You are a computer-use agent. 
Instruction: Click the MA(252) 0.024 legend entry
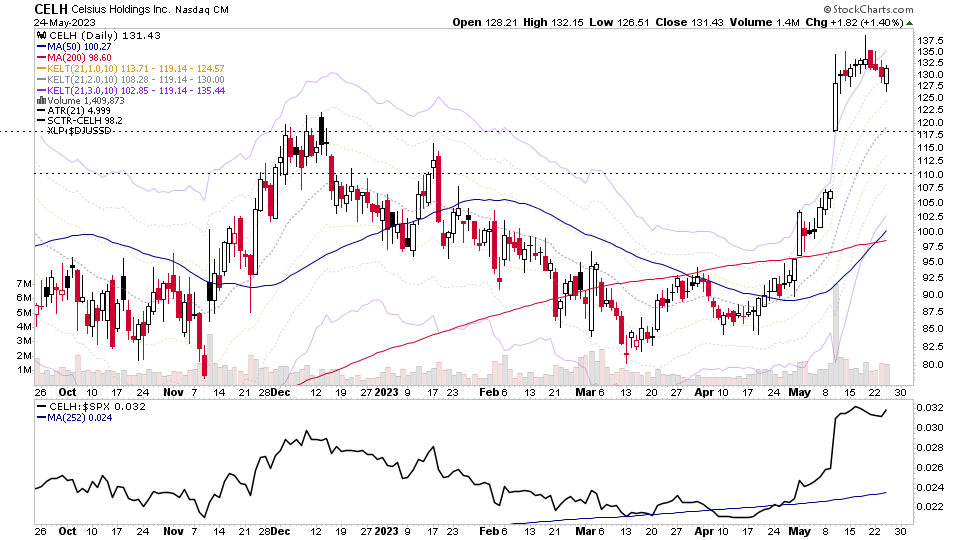[80, 418]
